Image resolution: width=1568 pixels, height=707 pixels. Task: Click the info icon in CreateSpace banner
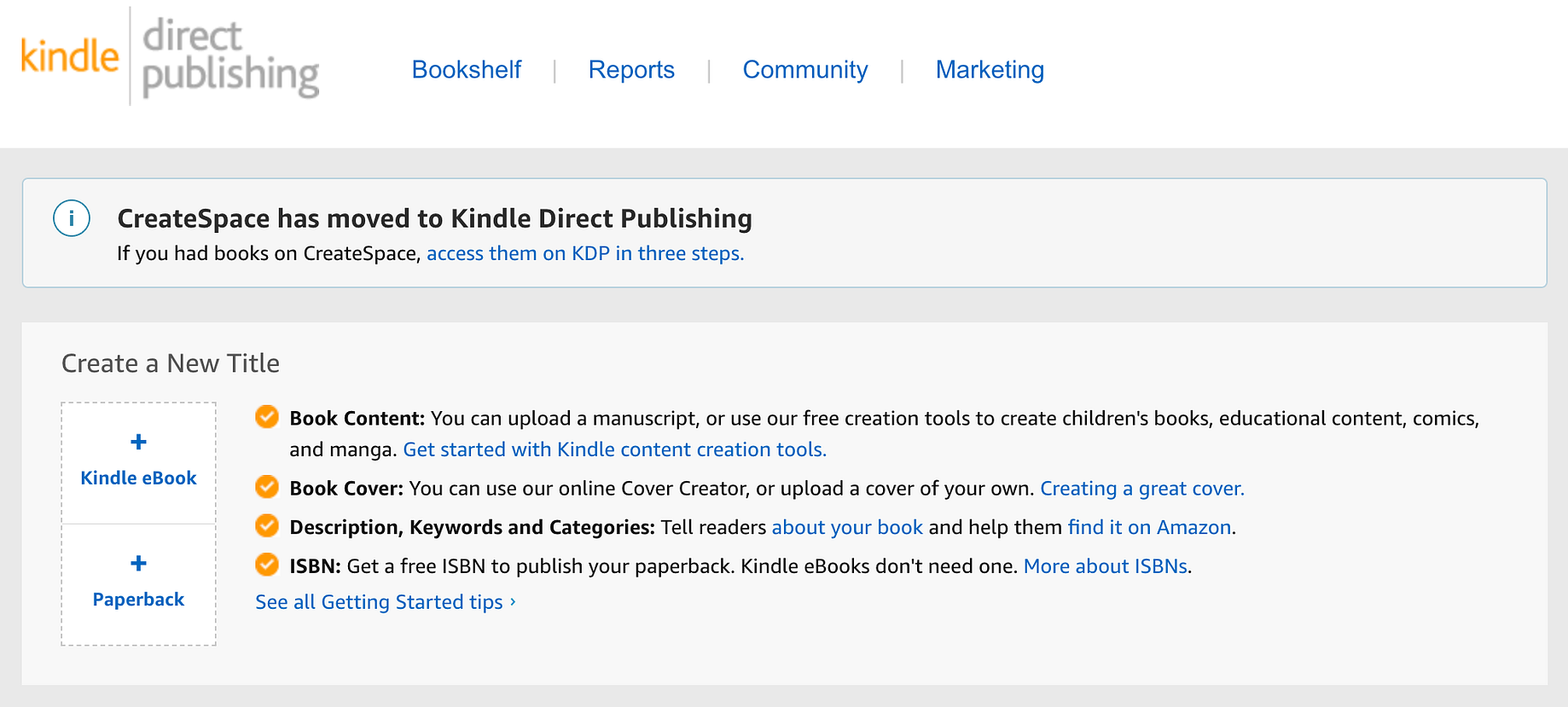coord(72,218)
